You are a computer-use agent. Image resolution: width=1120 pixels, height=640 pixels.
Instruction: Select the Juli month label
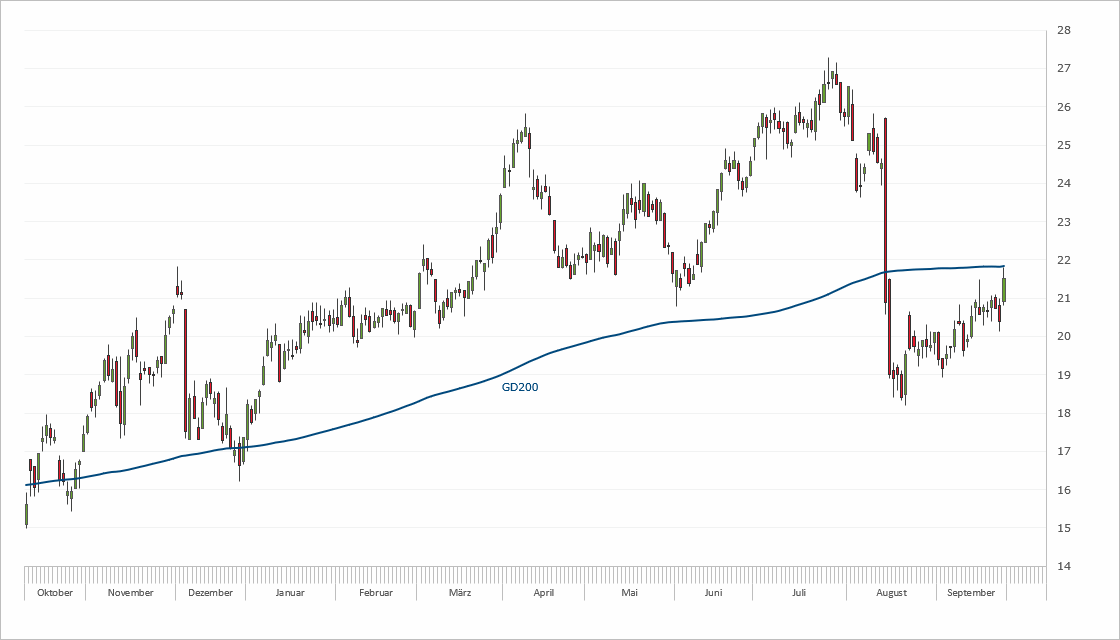799,593
